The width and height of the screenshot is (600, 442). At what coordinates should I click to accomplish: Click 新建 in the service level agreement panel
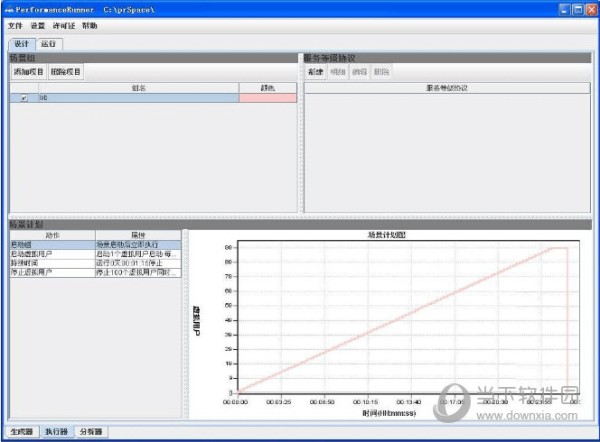pos(316,72)
